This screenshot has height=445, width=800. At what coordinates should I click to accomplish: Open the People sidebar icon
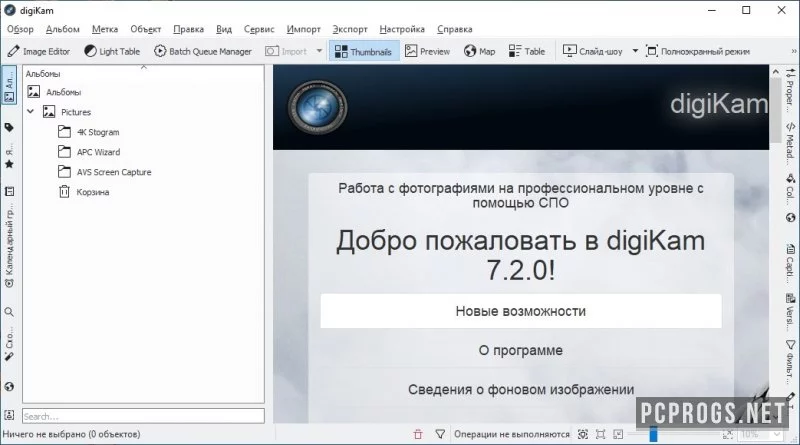point(9,415)
